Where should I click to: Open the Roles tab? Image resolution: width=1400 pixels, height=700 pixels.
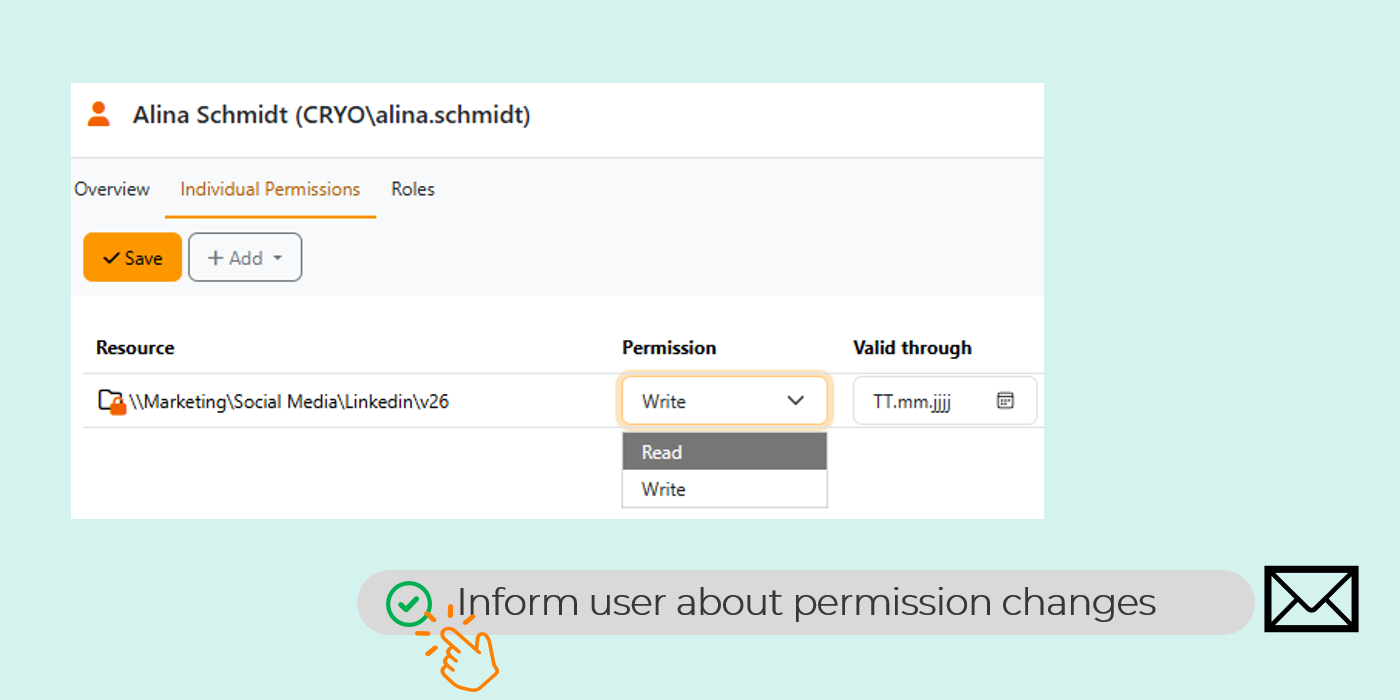point(413,189)
